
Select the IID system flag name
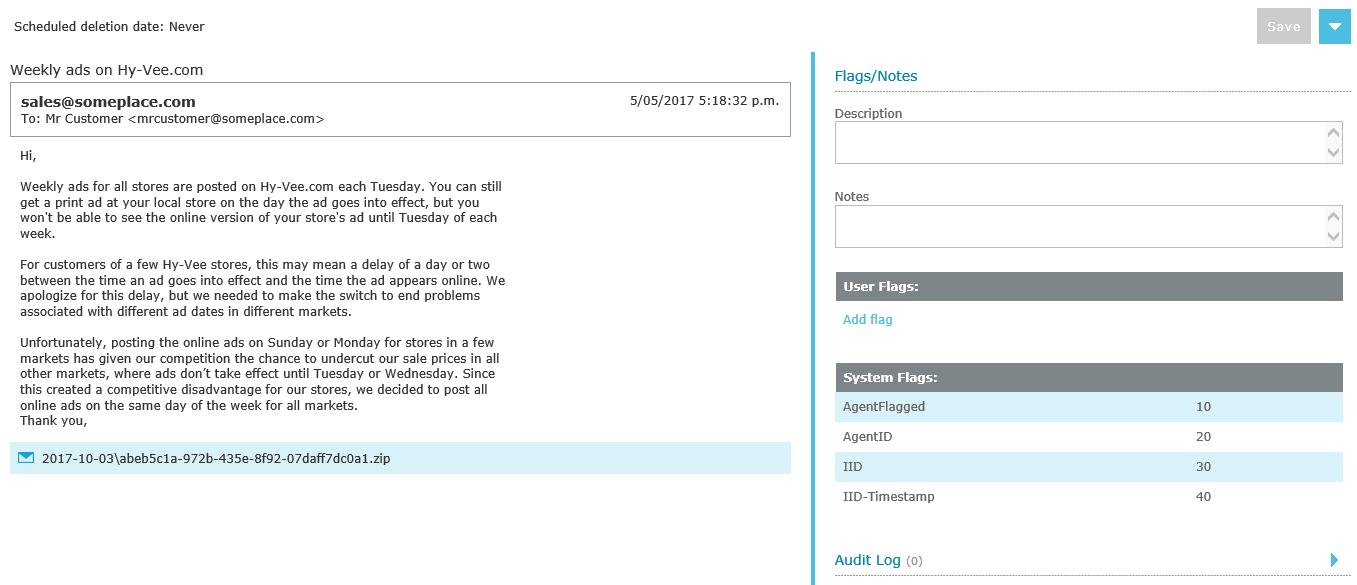pos(852,467)
